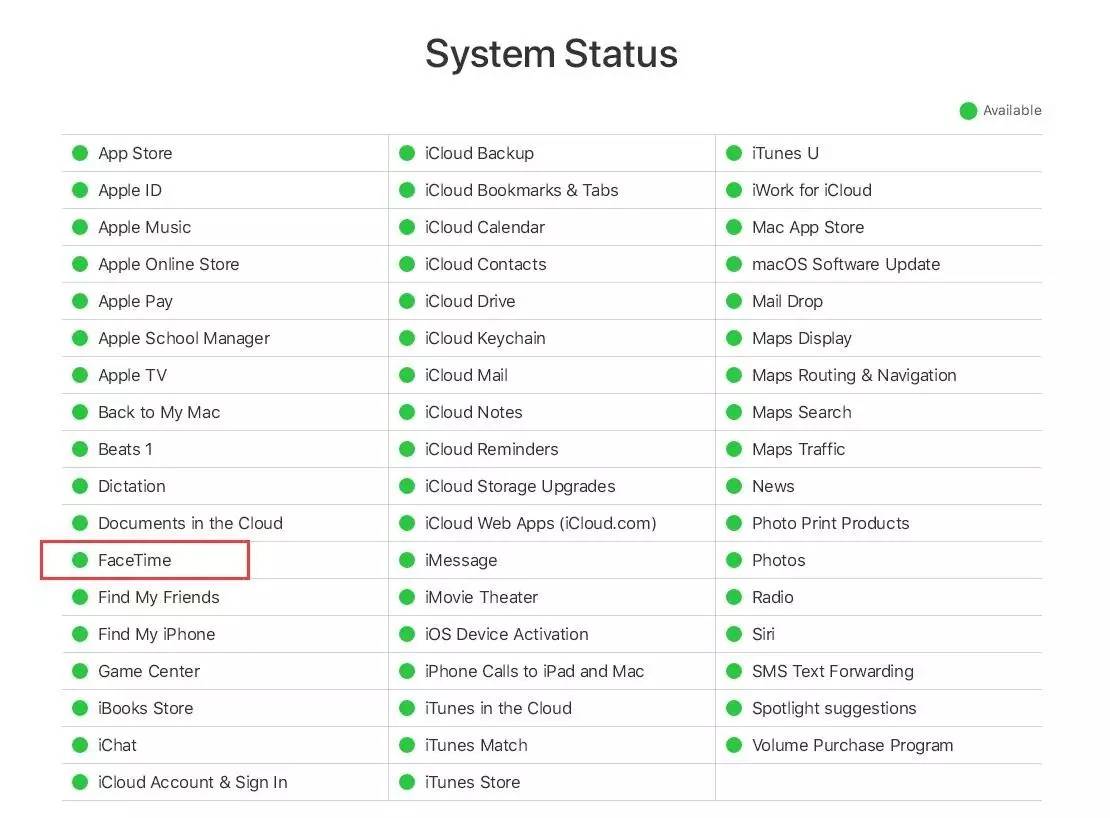The width and height of the screenshot is (1110, 818).
Task: Click the iMessage service row
Action: pyautogui.click(x=460, y=560)
